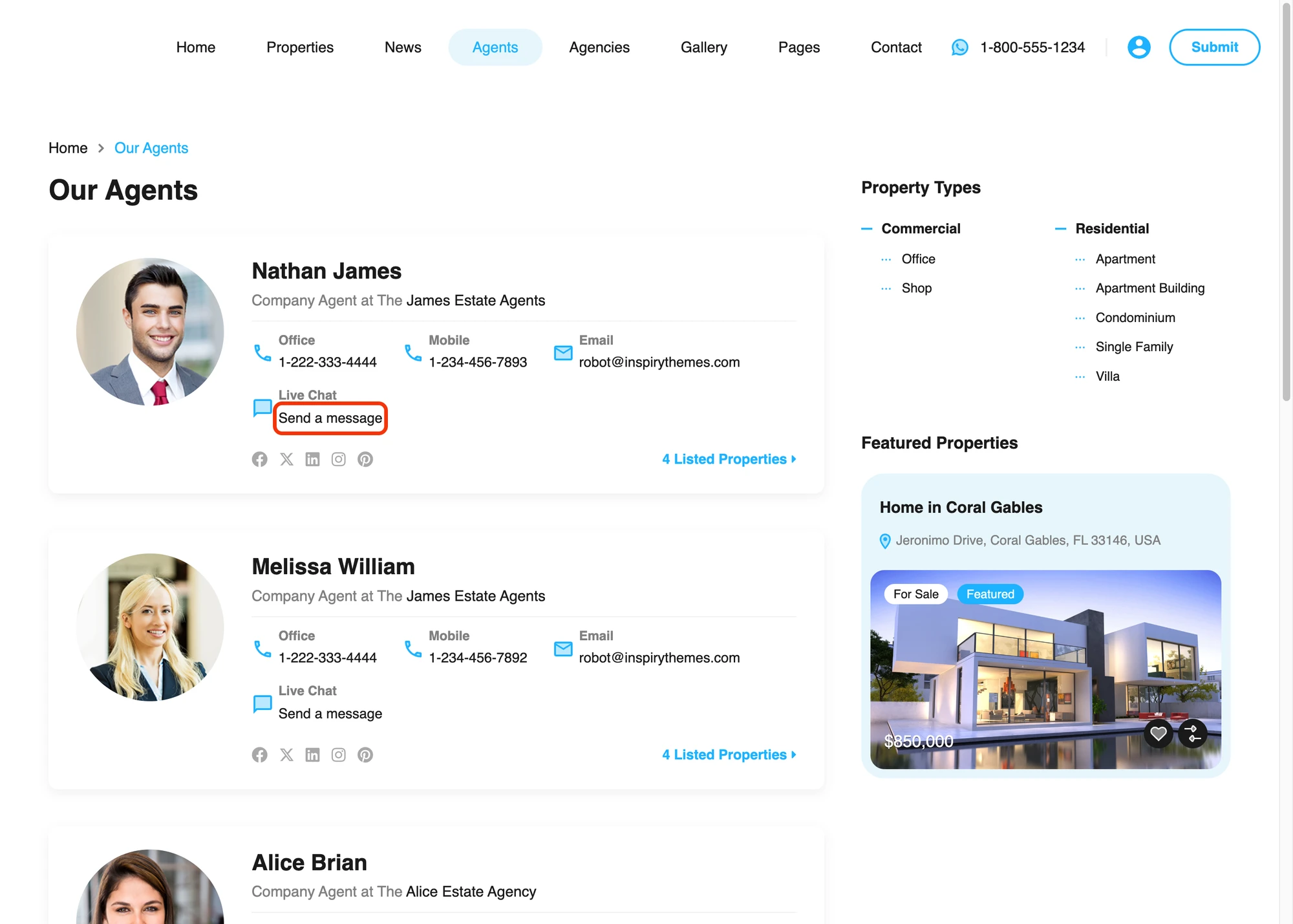This screenshot has width=1293, height=924.
Task: Open the Residential property type
Action: pyautogui.click(x=1112, y=228)
